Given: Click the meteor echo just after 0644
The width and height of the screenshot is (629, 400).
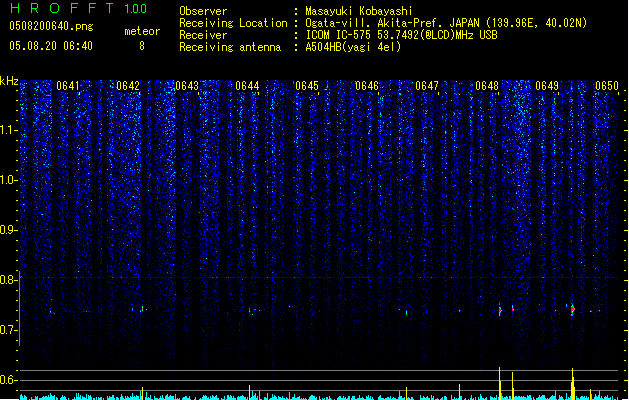Looking at the screenshot, I should pyautogui.click(x=250, y=311).
